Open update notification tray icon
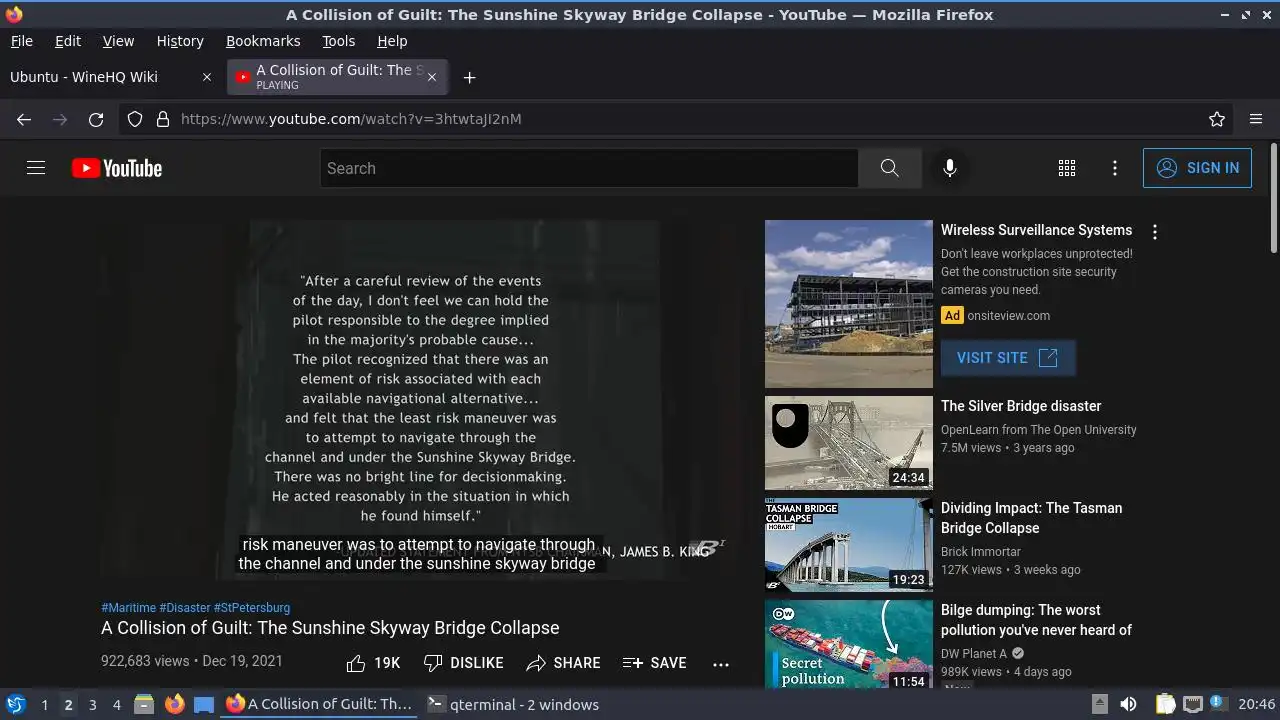 point(1218,704)
